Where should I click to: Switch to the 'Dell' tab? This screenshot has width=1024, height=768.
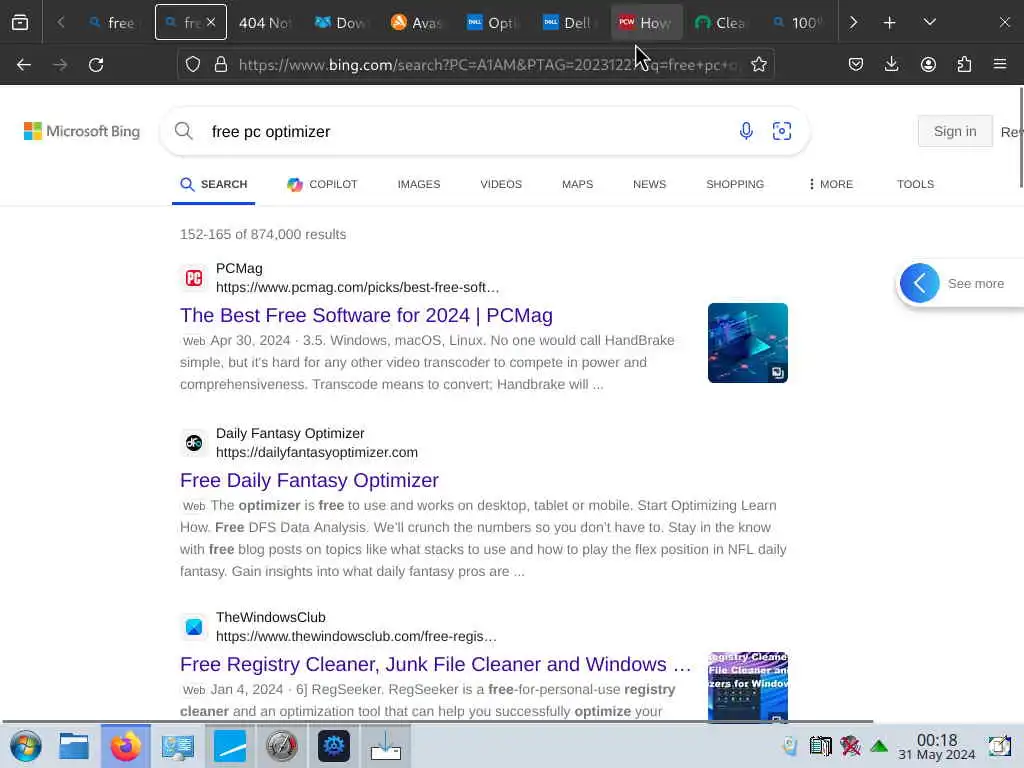click(569, 23)
